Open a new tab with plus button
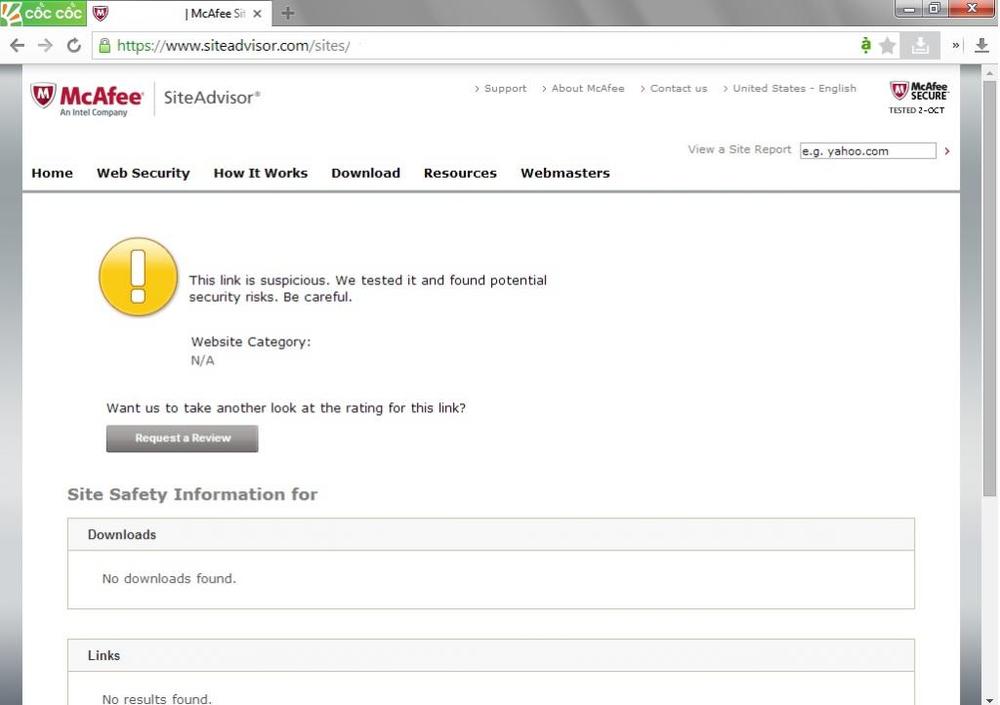The image size is (1000, 705). point(288,13)
